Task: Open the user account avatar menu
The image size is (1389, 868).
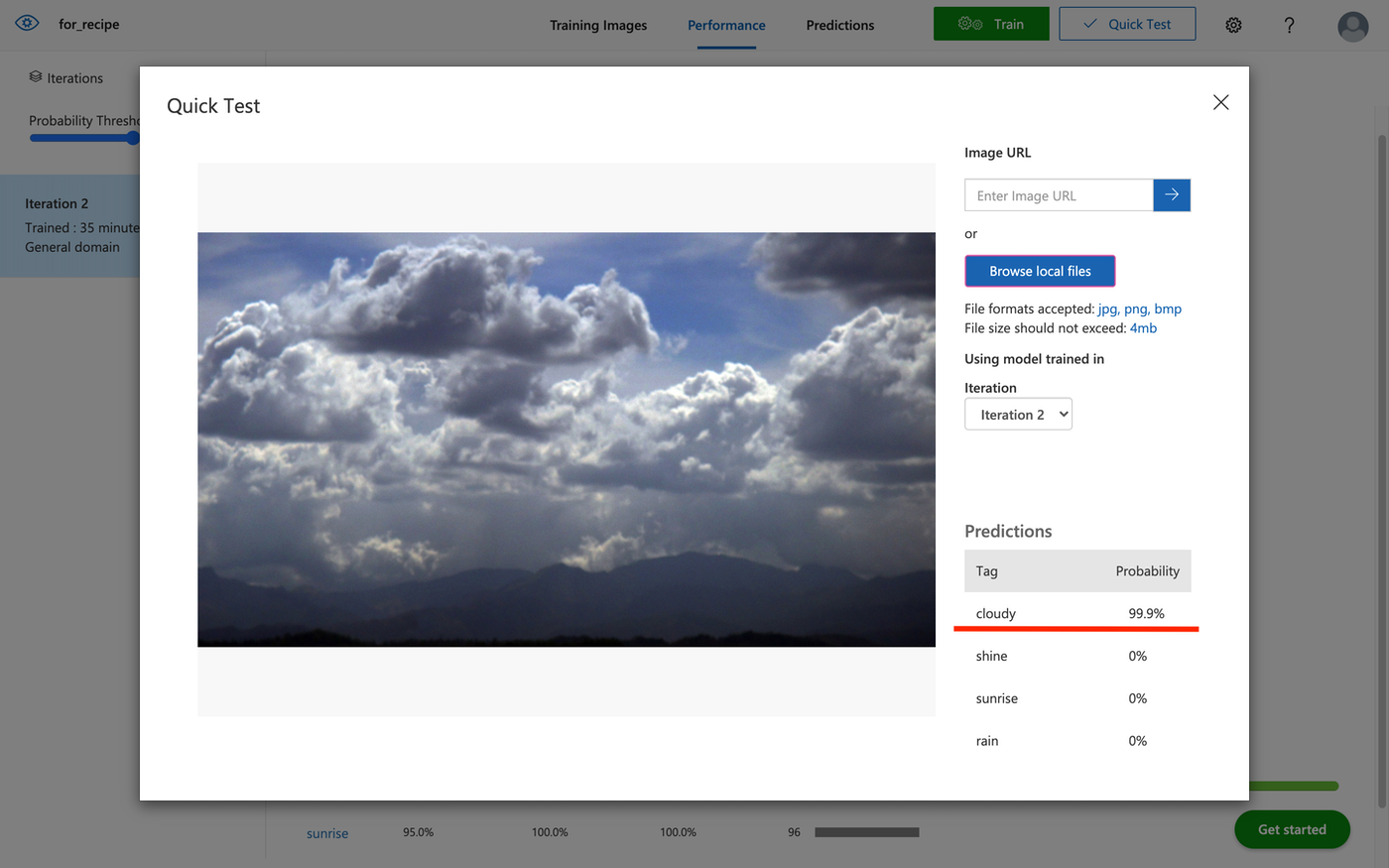Action: [x=1352, y=26]
